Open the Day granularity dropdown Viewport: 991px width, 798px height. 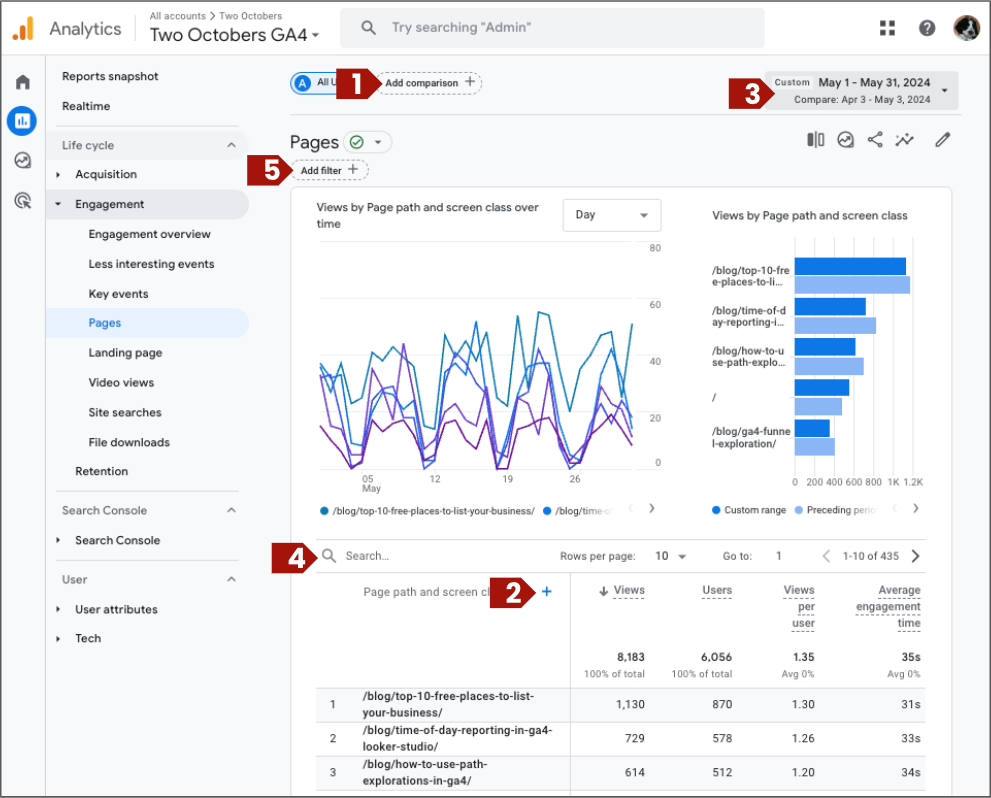coord(612,215)
